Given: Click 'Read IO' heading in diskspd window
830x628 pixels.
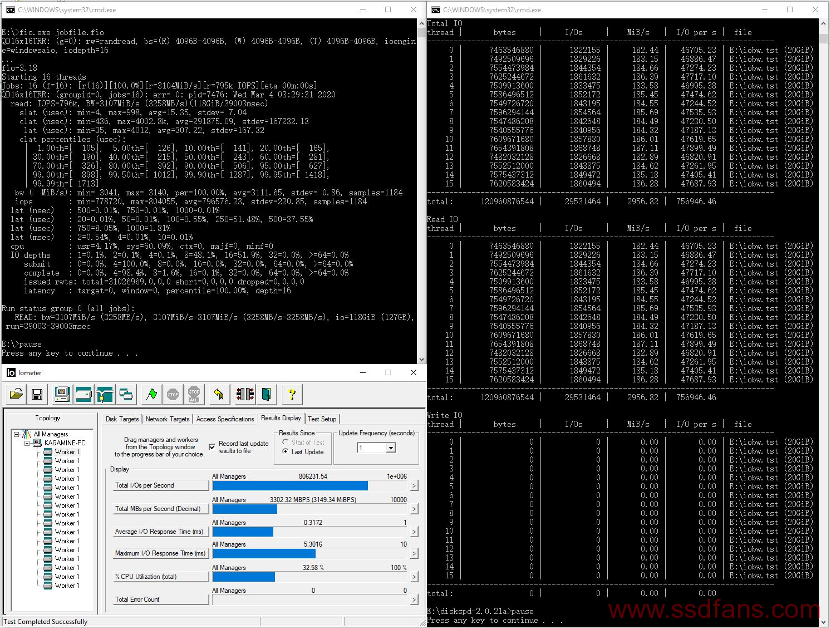Looking at the screenshot, I should pos(443,219).
